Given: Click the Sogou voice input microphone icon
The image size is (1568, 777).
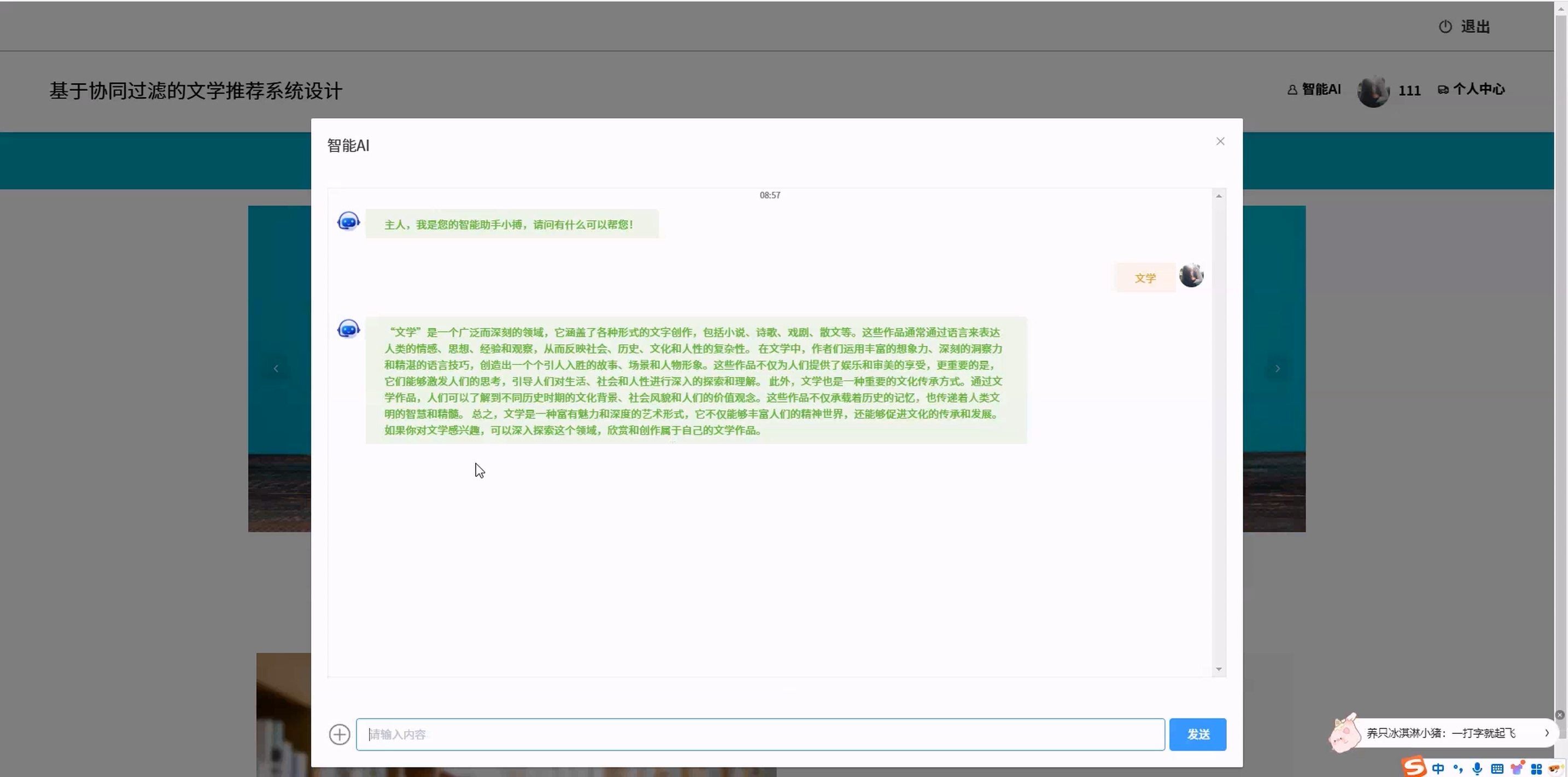Looking at the screenshot, I should [x=1477, y=768].
